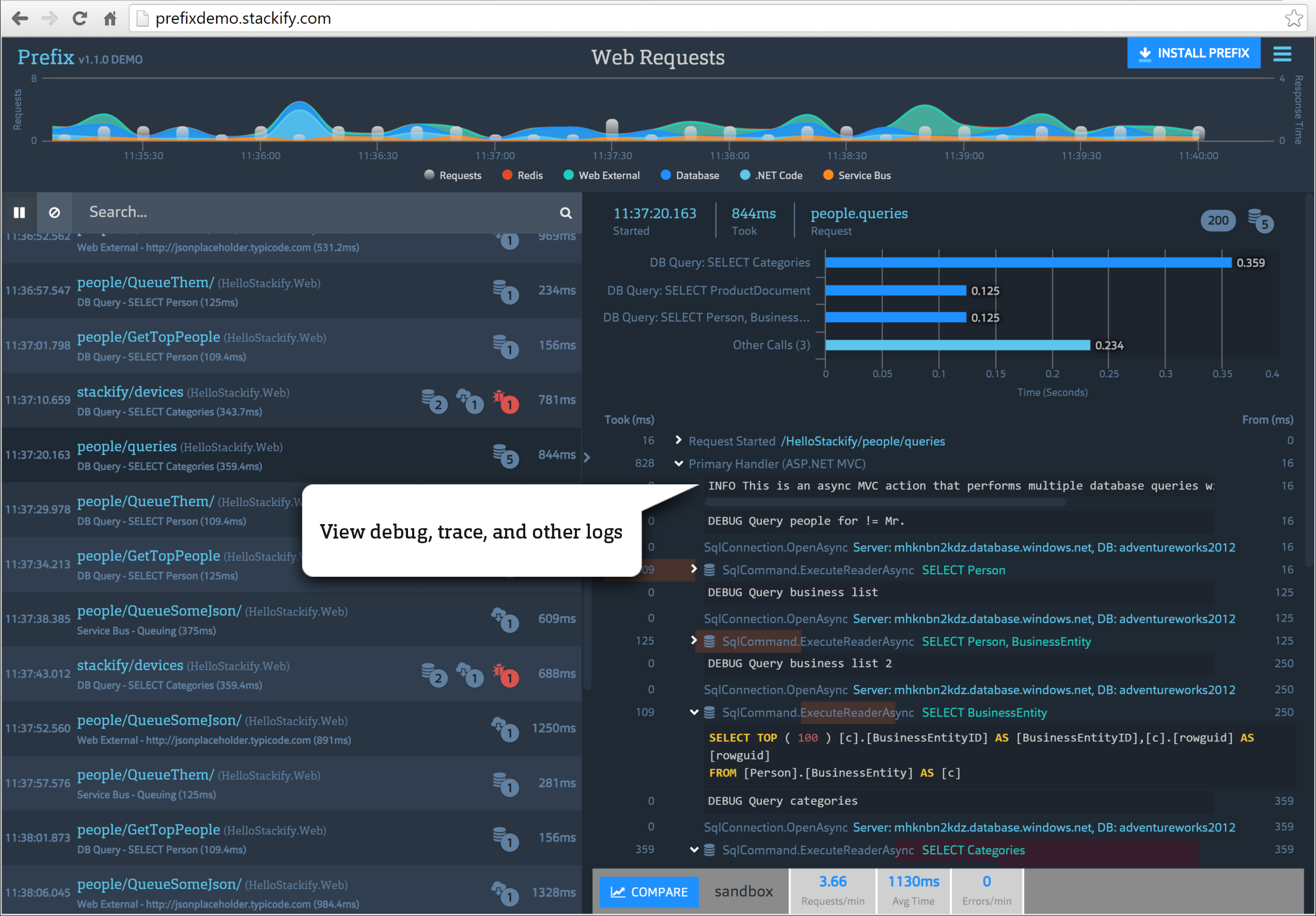Image resolution: width=1316 pixels, height=916 pixels.
Task: Expand the Request Started row
Action: [679, 440]
